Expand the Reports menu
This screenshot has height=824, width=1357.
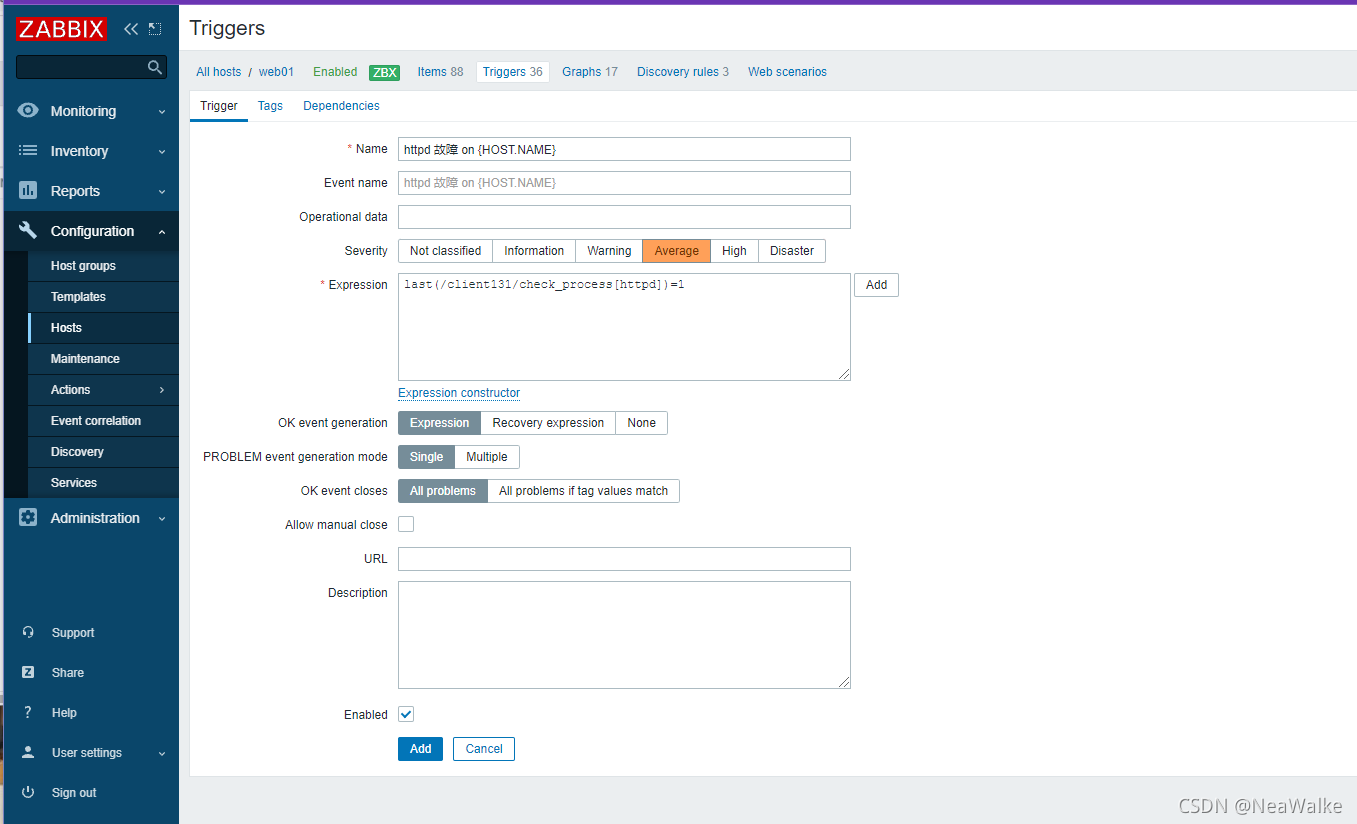162,192
